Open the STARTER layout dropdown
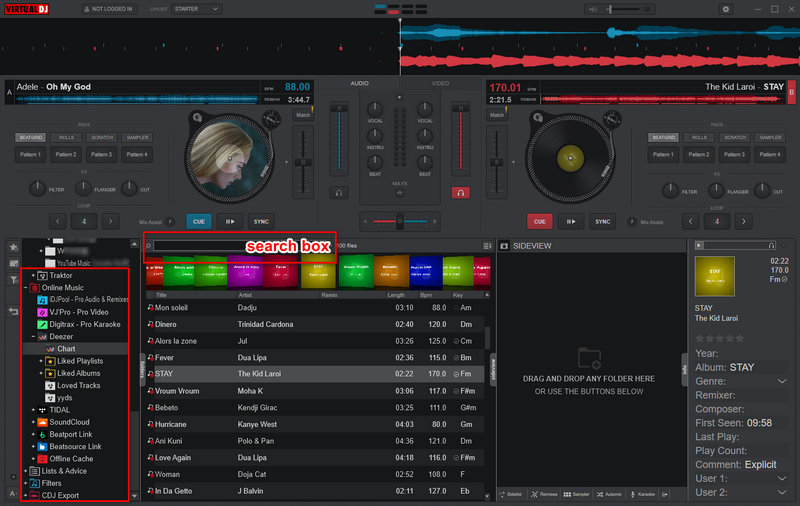The width and height of the screenshot is (800, 506). click(196, 9)
